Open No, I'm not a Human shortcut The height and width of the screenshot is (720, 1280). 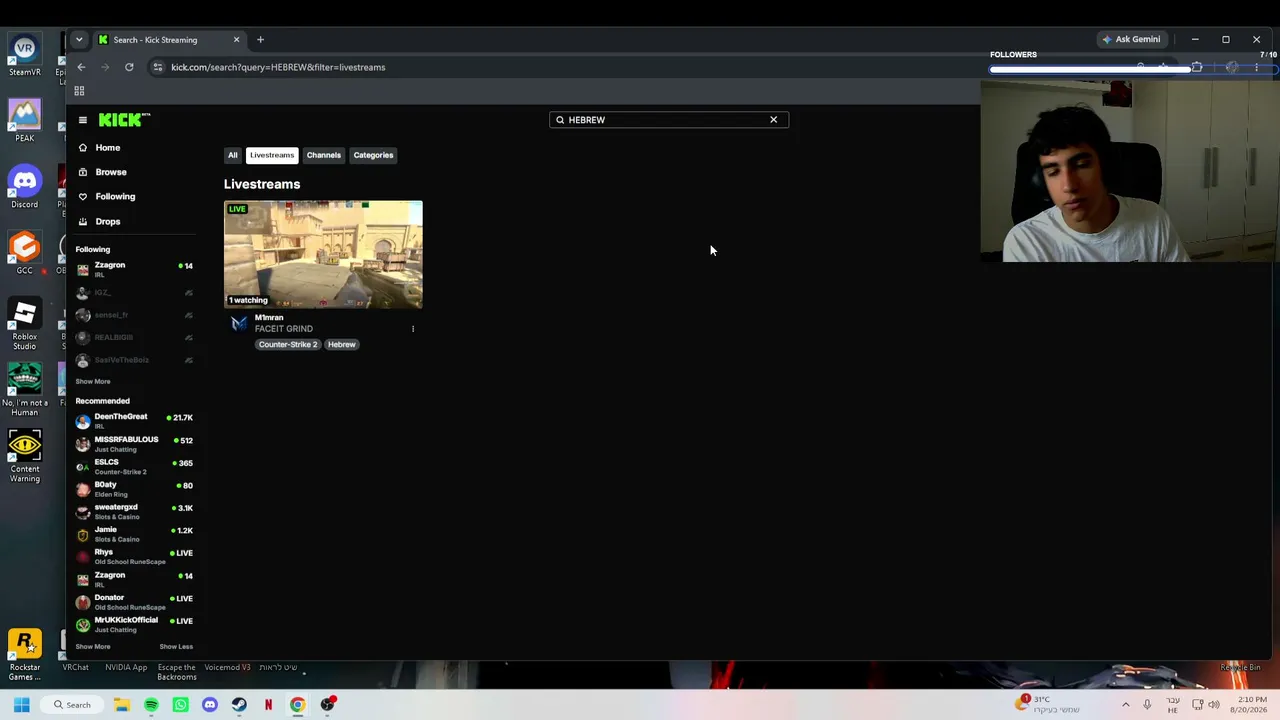[x=25, y=390]
